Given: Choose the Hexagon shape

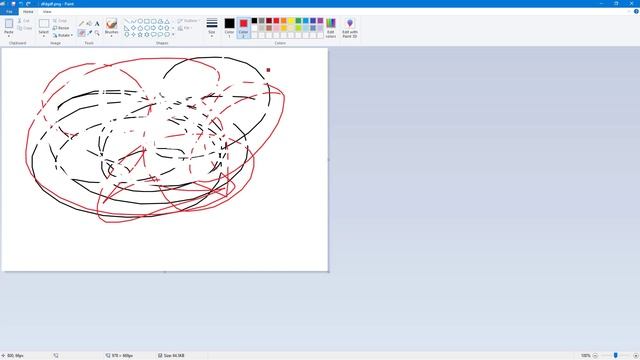Looking at the screenshot, I should tap(147, 28).
